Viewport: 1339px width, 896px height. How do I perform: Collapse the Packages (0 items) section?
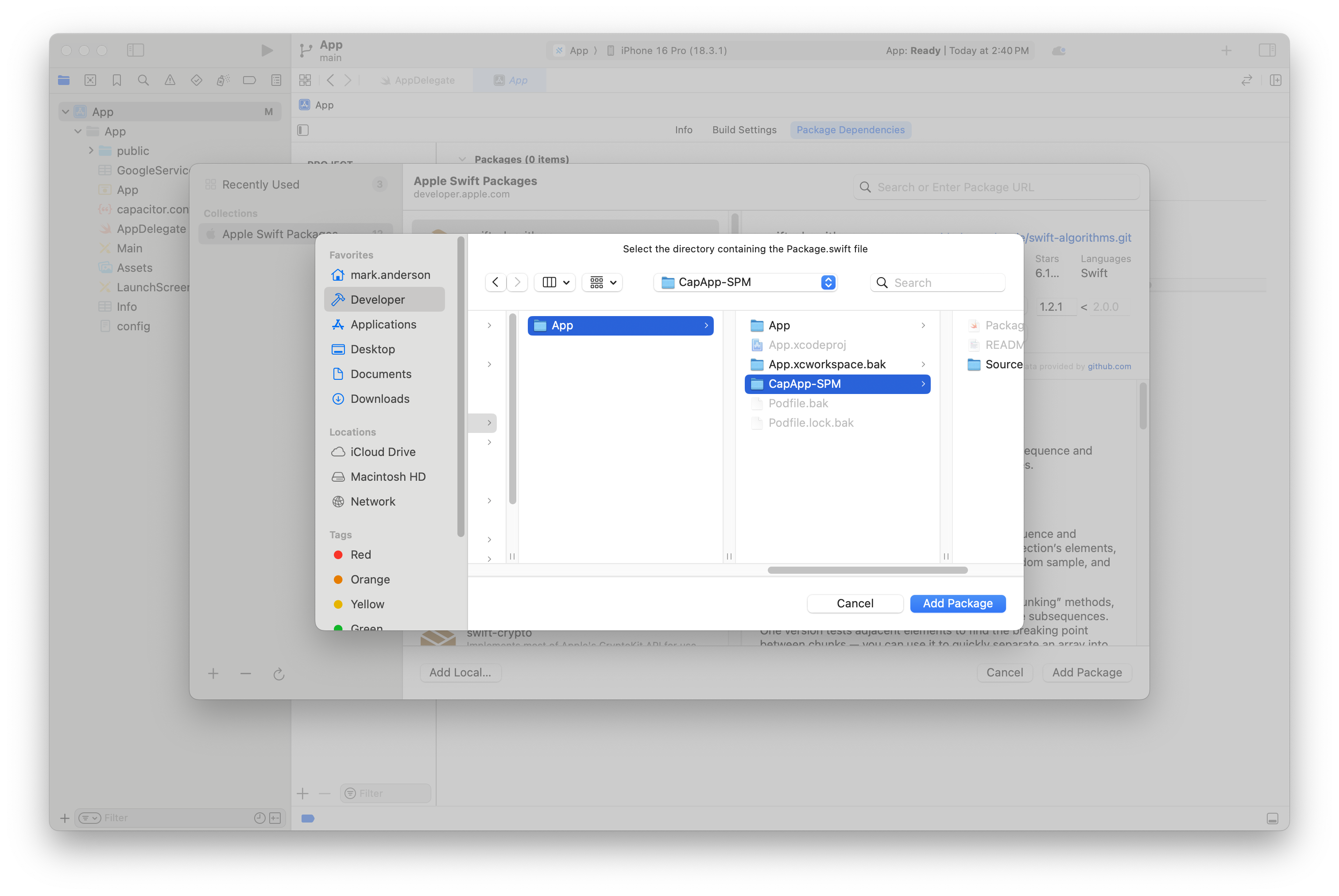pyautogui.click(x=462, y=159)
